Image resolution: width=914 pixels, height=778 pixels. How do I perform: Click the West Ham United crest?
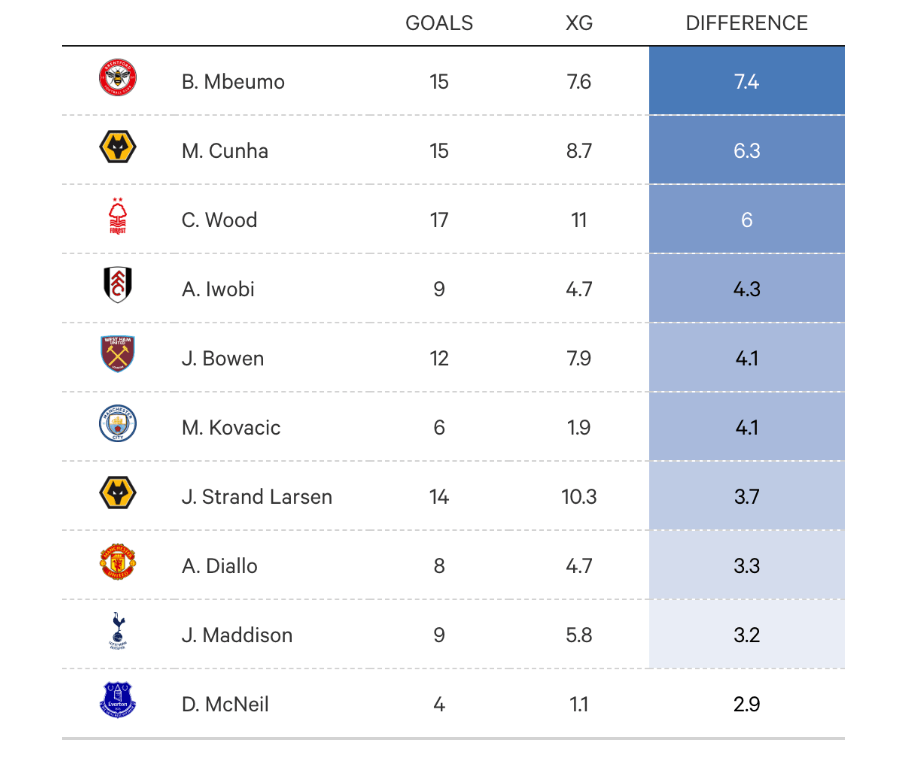(118, 356)
